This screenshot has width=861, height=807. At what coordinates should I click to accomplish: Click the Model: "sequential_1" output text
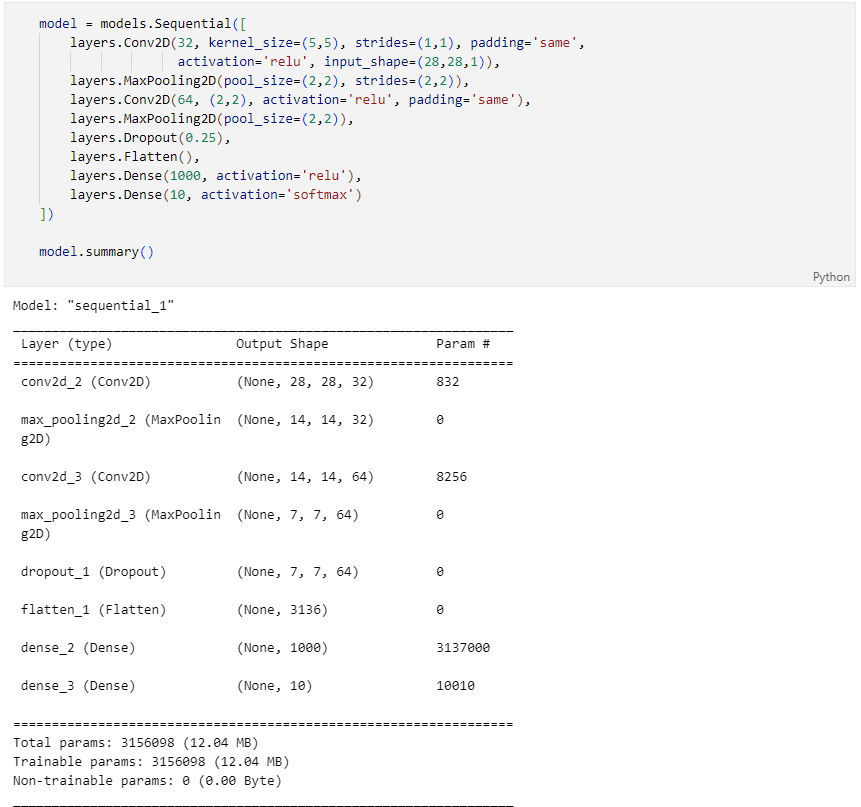click(93, 305)
